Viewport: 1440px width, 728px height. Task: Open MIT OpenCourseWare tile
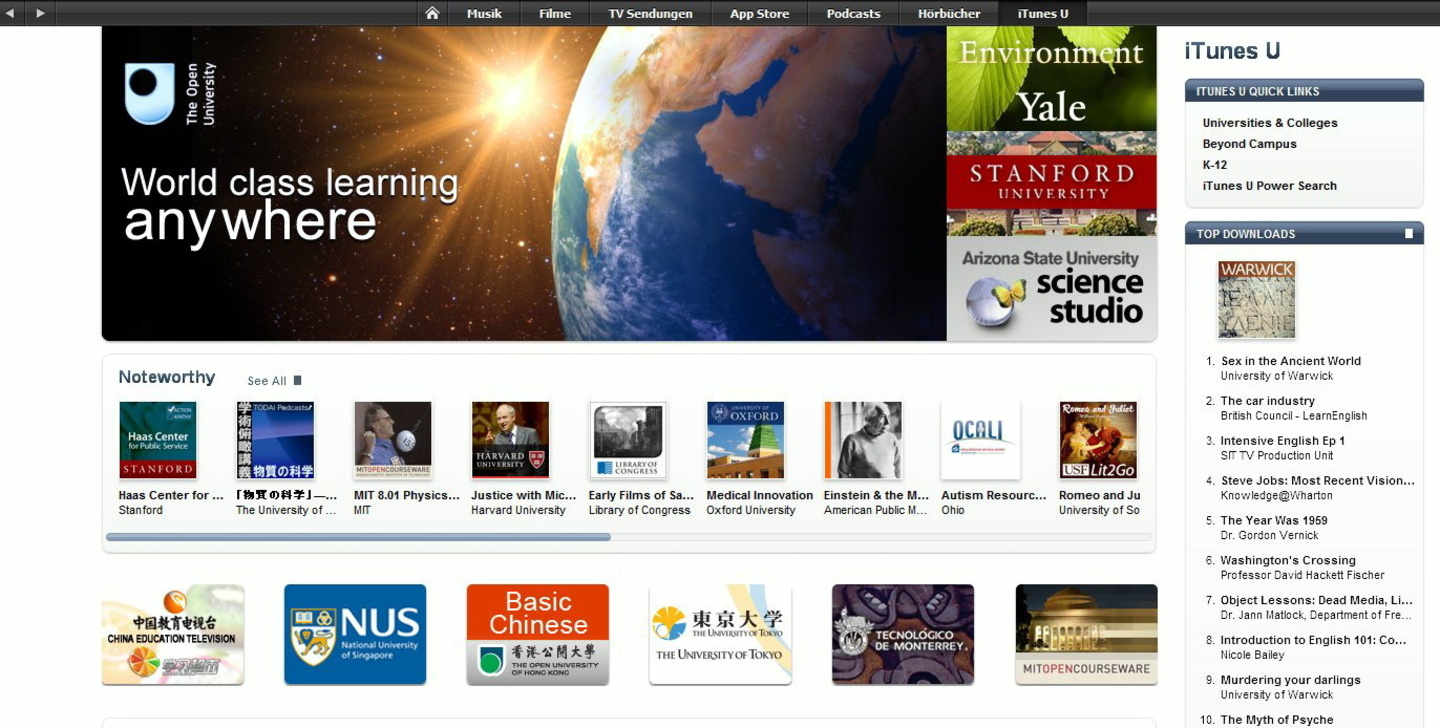tap(1086, 635)
